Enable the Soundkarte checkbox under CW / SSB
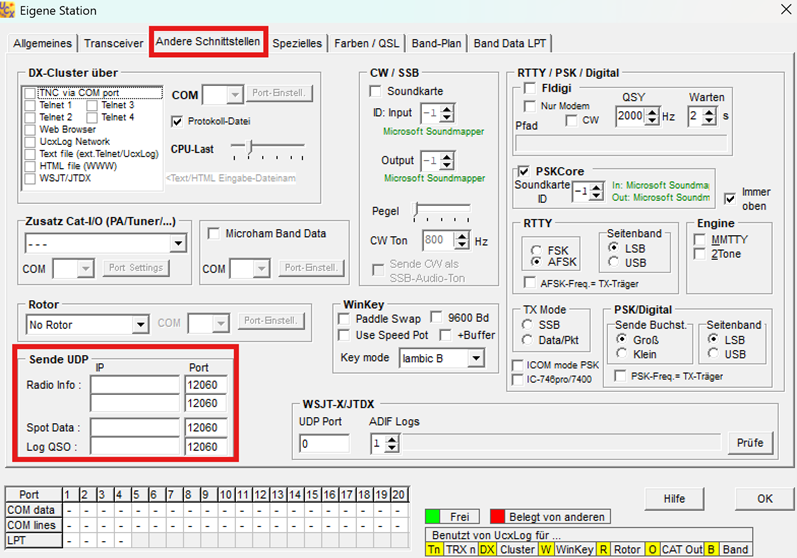 point(376,91)
